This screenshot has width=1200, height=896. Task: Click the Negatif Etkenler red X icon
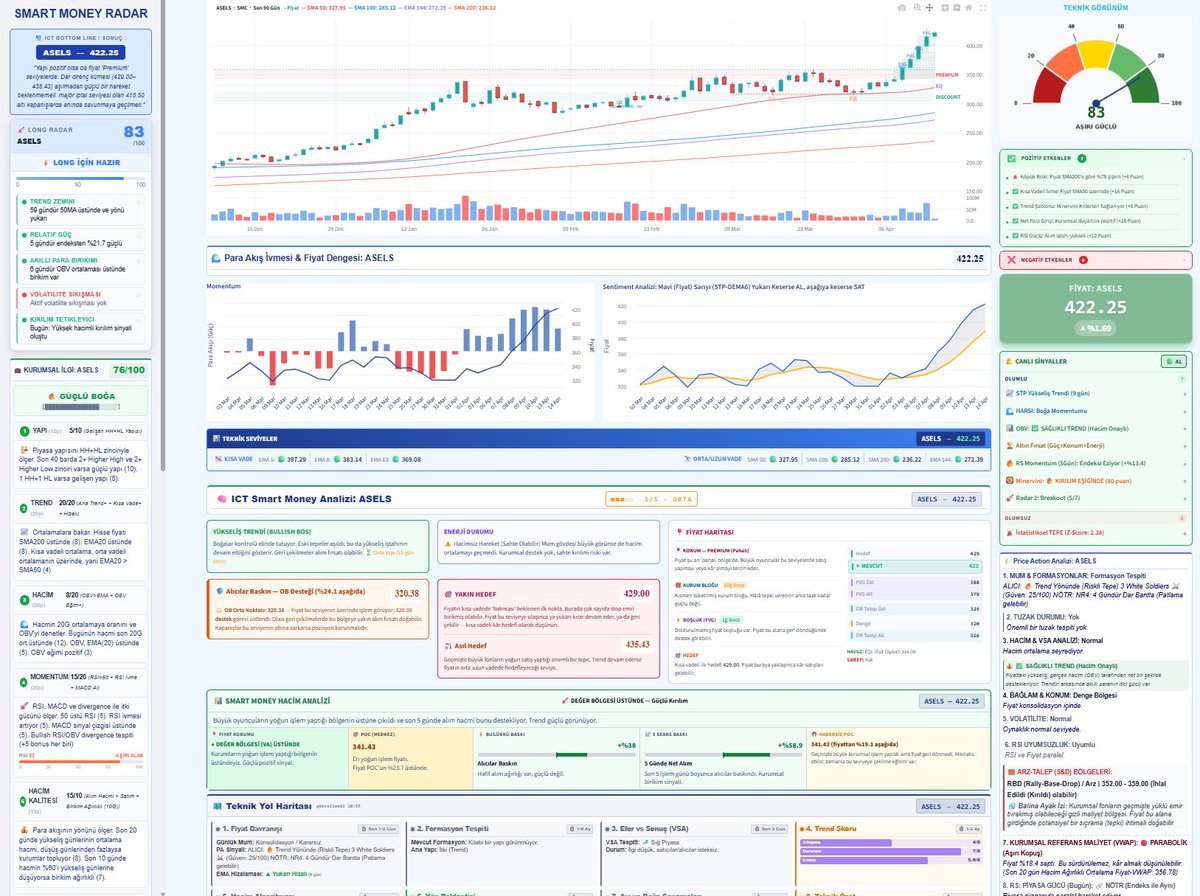coord(1011,259)
